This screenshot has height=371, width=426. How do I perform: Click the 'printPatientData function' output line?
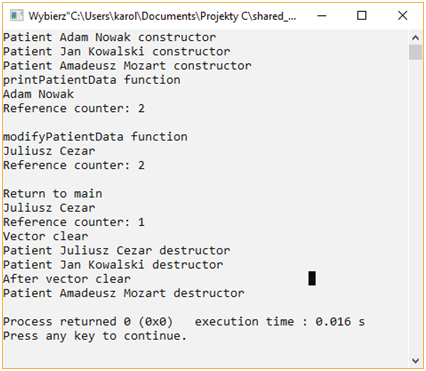[x=92, y=80]
